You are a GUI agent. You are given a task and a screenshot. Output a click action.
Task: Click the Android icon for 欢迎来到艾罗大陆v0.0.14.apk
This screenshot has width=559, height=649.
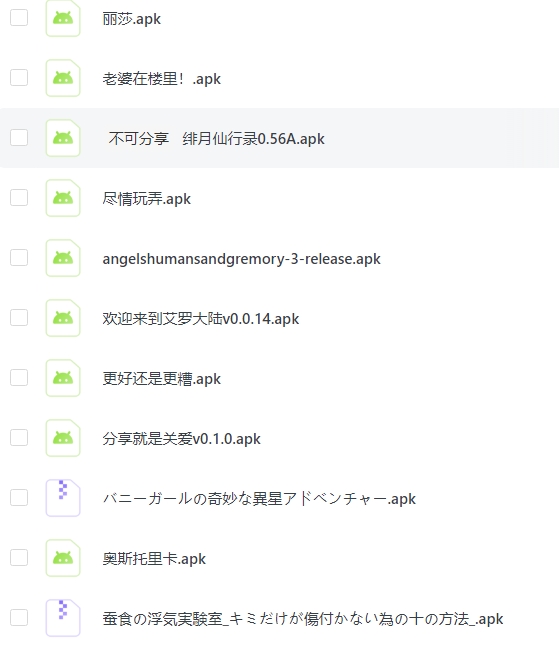63,318
